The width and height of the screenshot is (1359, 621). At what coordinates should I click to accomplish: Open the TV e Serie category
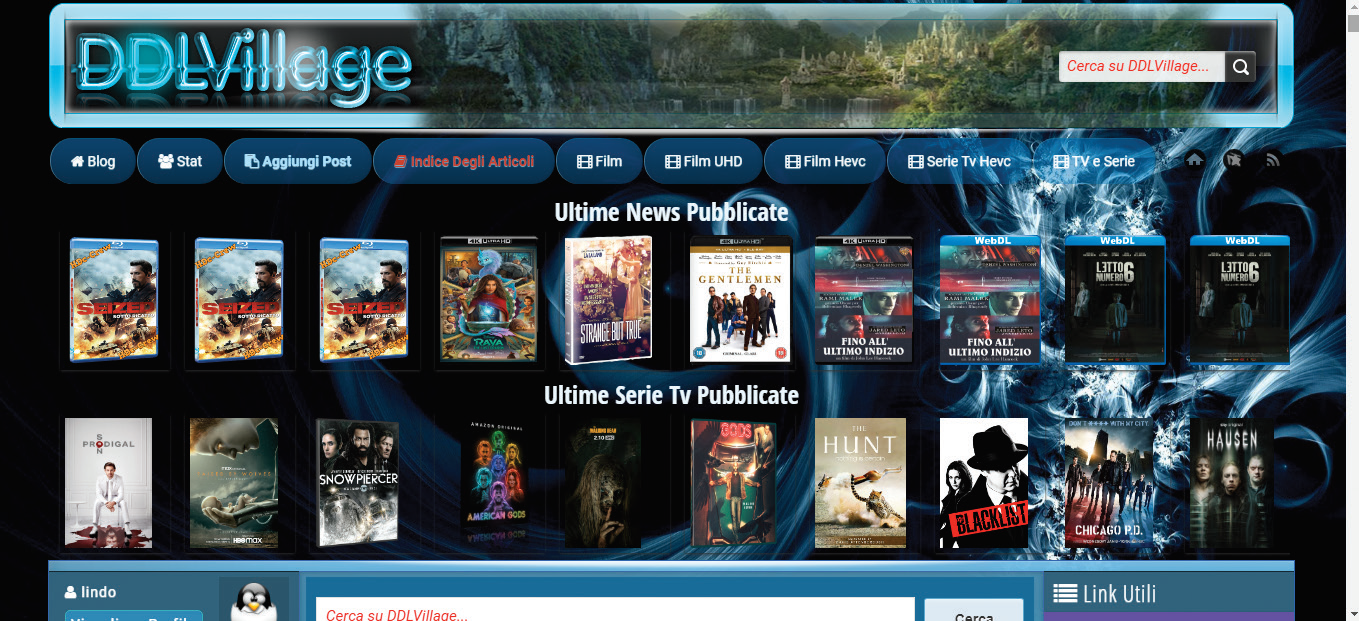pos(1094,161)
